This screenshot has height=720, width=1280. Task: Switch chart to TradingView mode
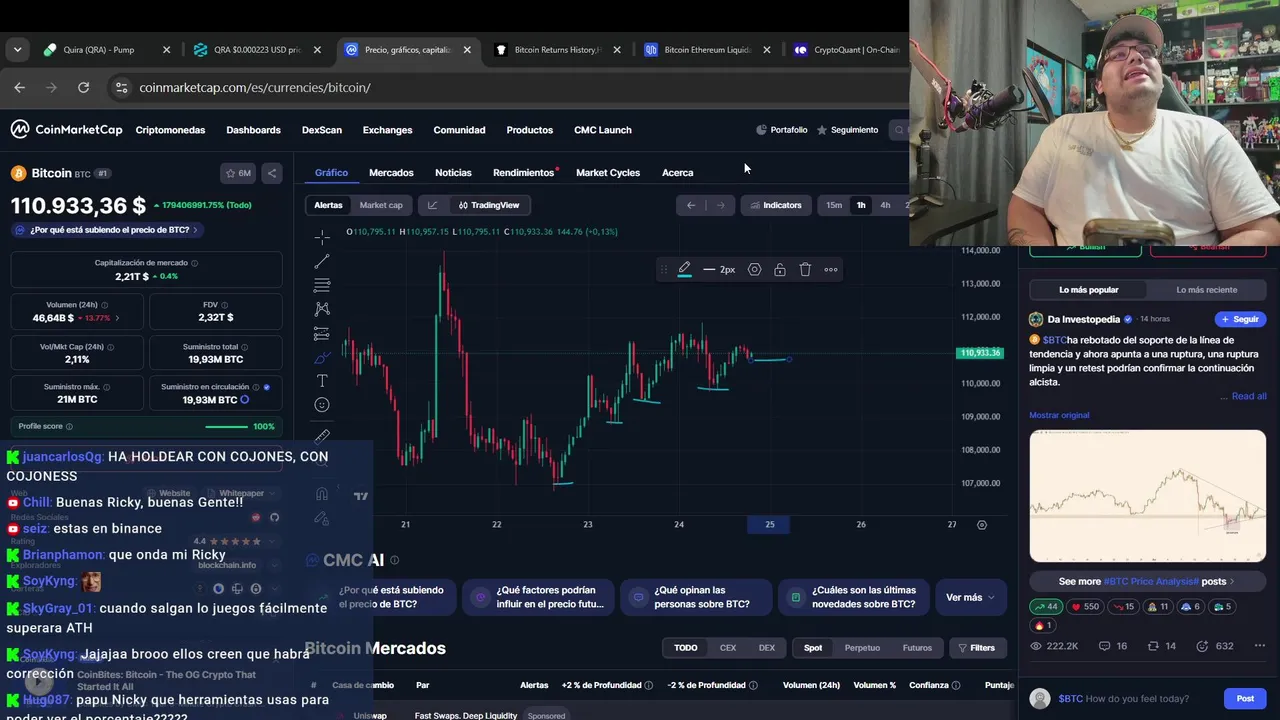(489, 205)
